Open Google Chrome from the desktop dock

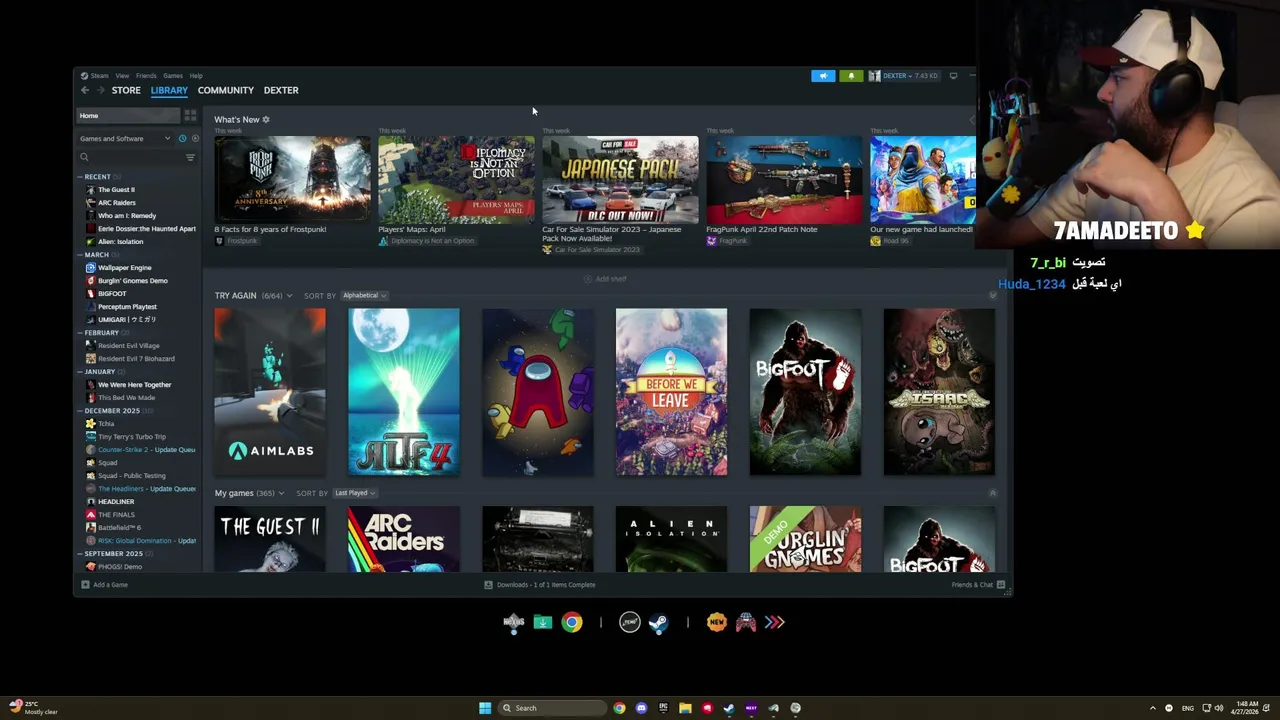(572, 622)
